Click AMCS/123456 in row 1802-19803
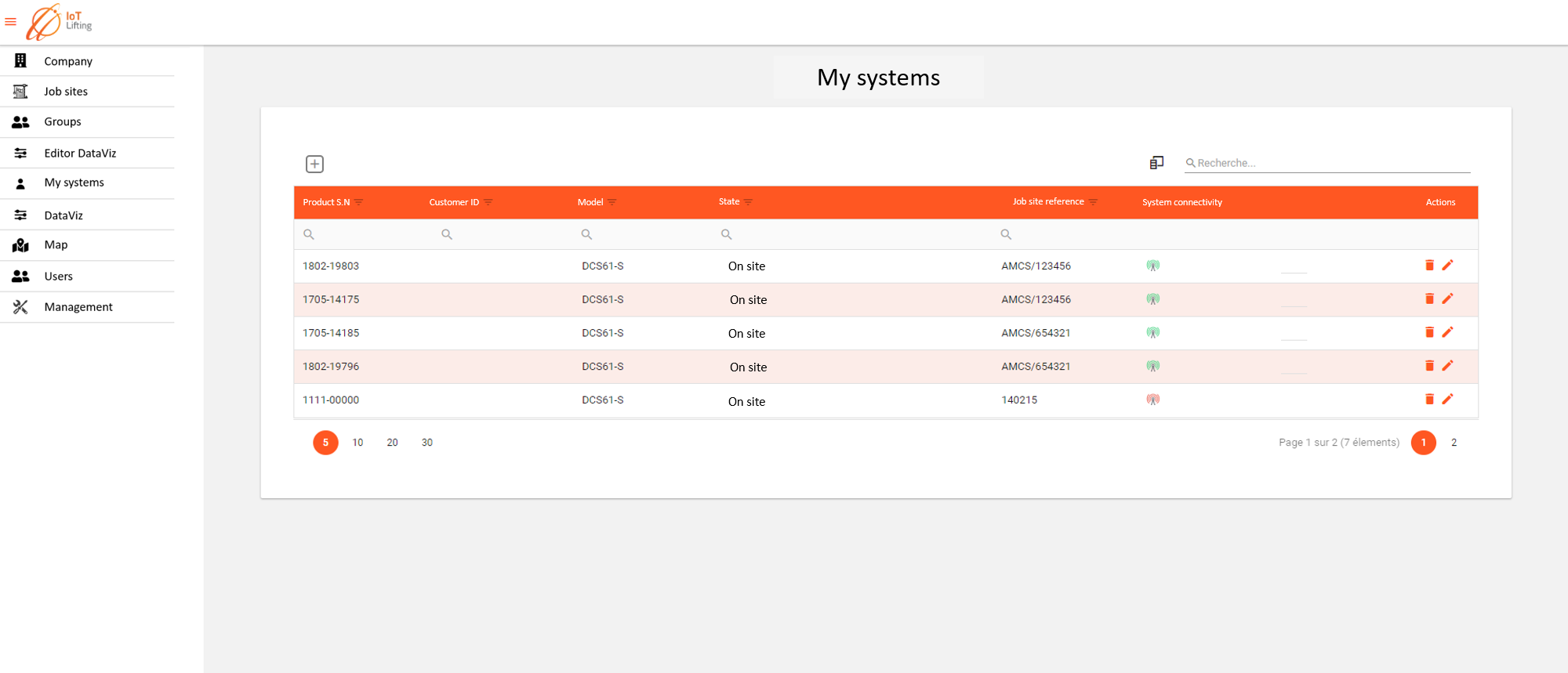Viewport: 1568px width, 673px height. (x=1036, y=266)
